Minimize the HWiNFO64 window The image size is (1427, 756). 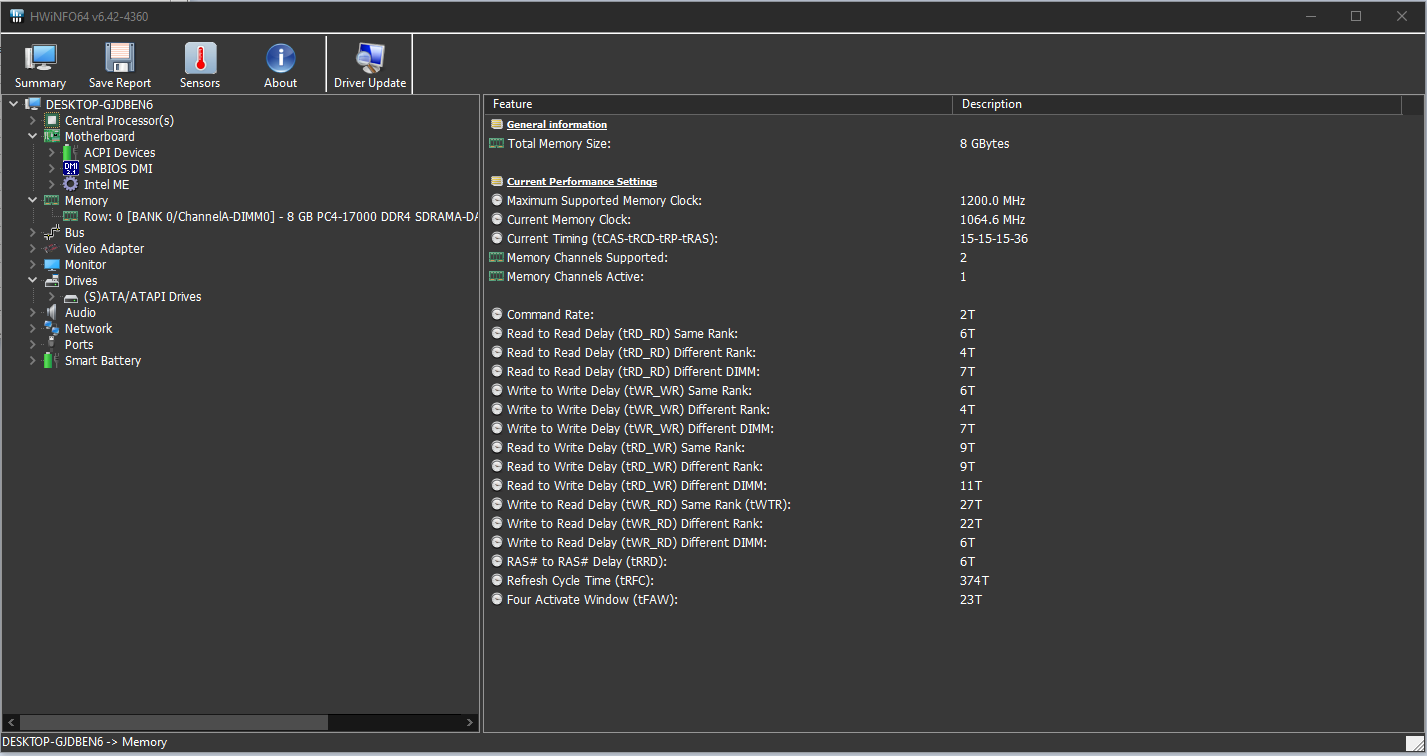point(1311,16)
